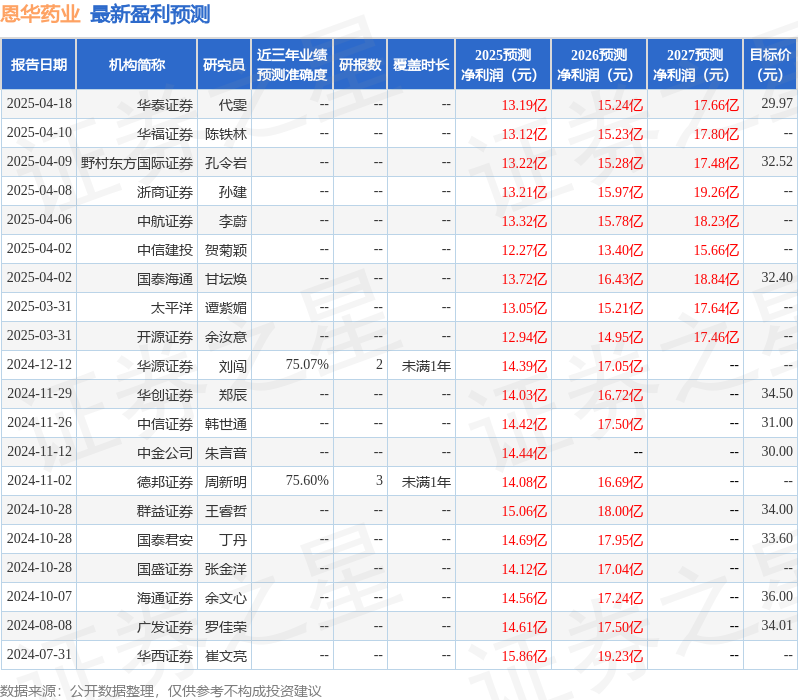This screenshot has width=798, height=700.
Task: Click analyst name 孔令岩
Action: (x=226, y=163)
